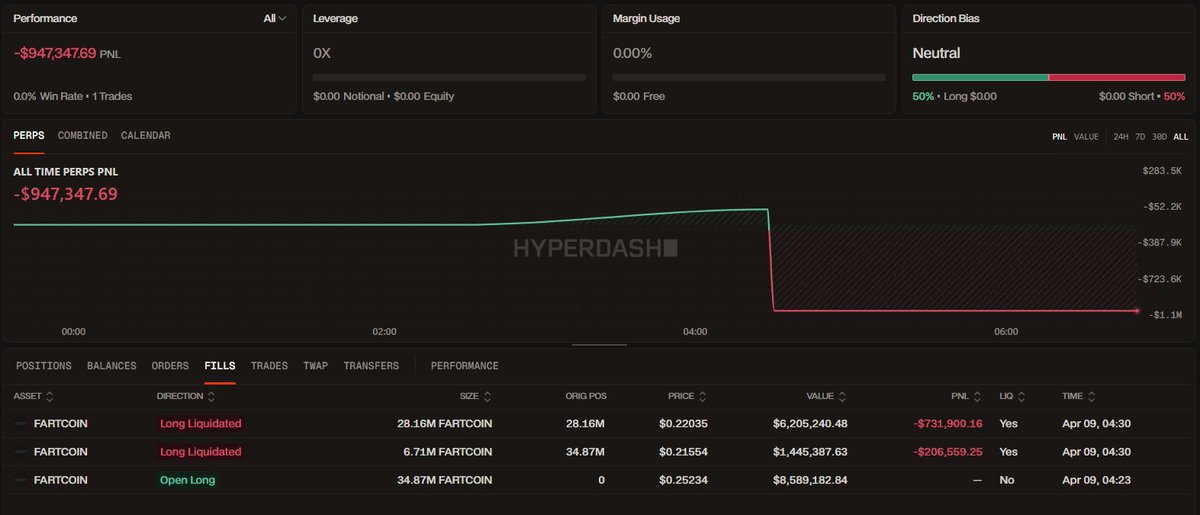The height and width of the screenshot is (515, 1200).
Task: Set chart range to 24H
Action: [x=1122, y=137]
